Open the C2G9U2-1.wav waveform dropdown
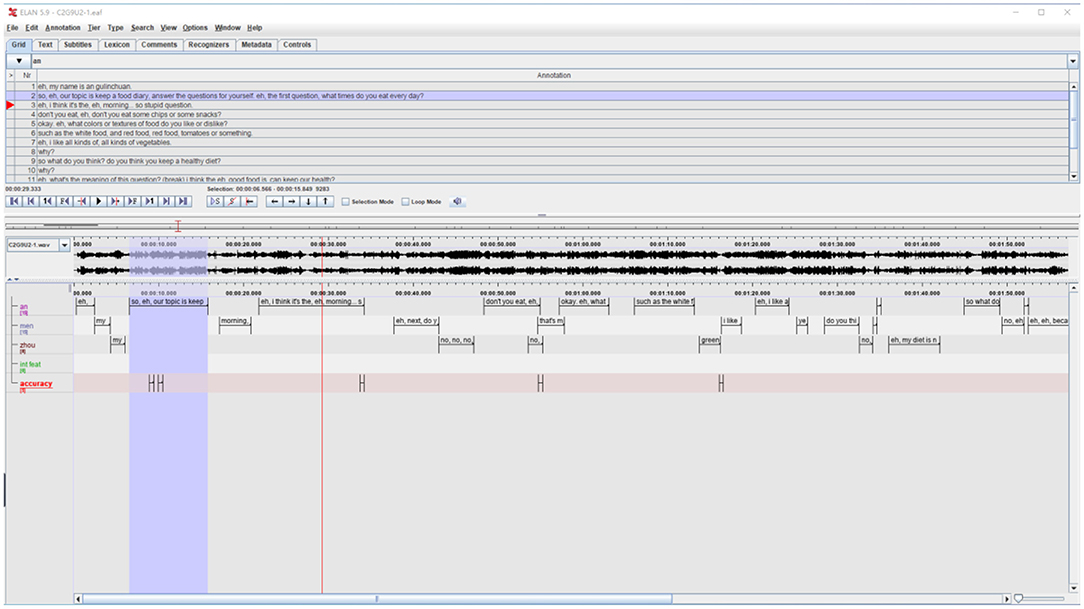The width and height of the screenshot is (1084, 609). click(x=64, y=245)
